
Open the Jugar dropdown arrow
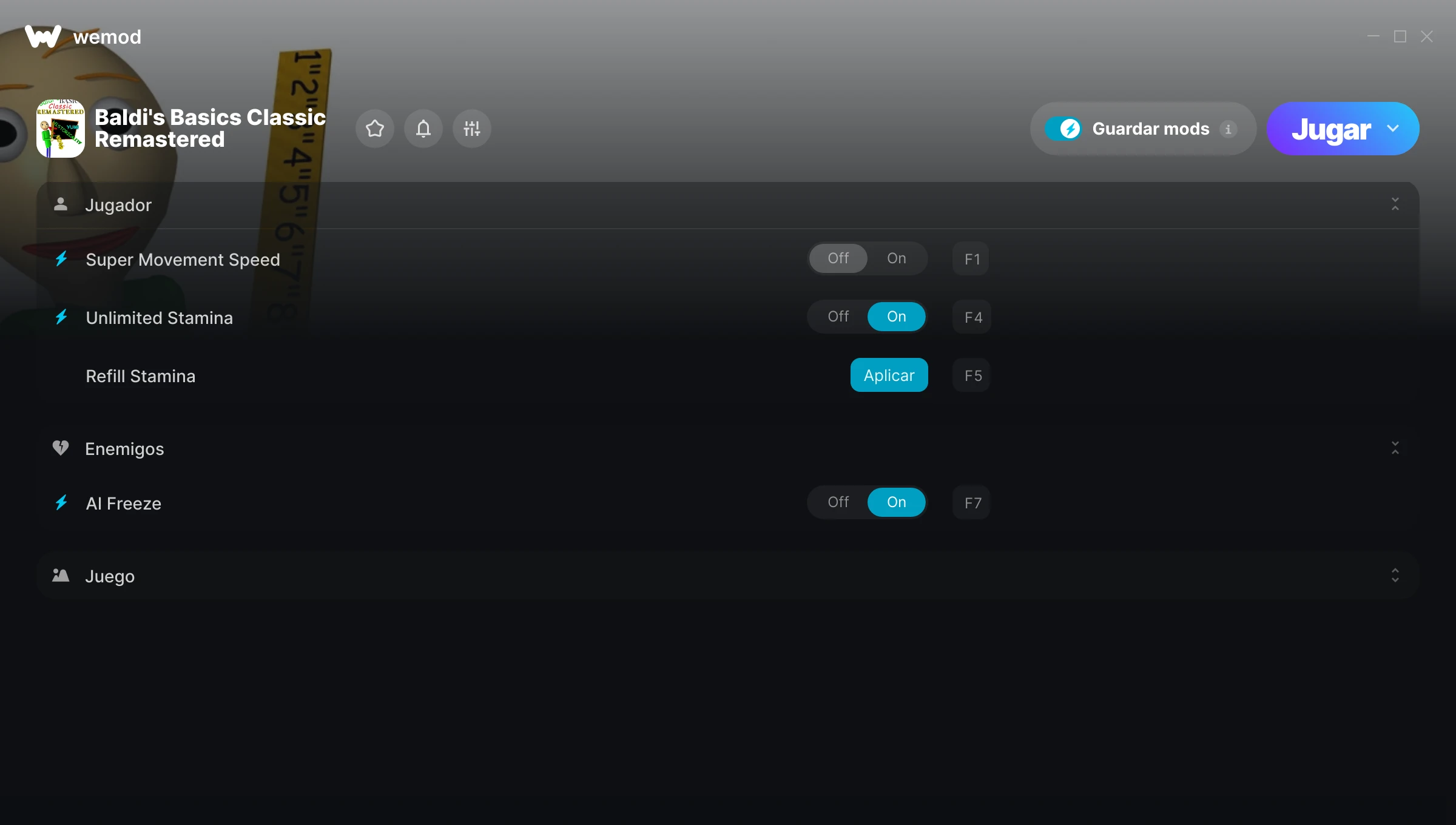coord(1393,129)
